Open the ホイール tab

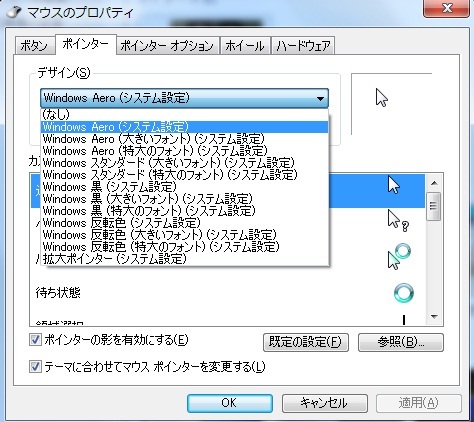245,46
